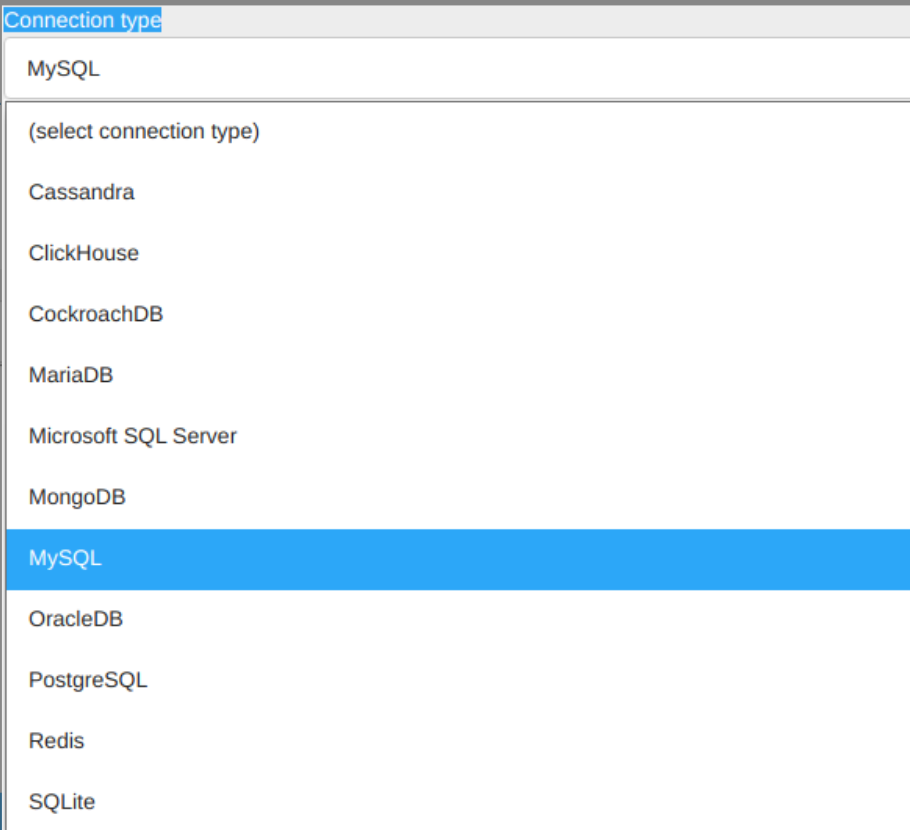
Task: Select the highlighted MySQL option
Action: click(458, 559)
